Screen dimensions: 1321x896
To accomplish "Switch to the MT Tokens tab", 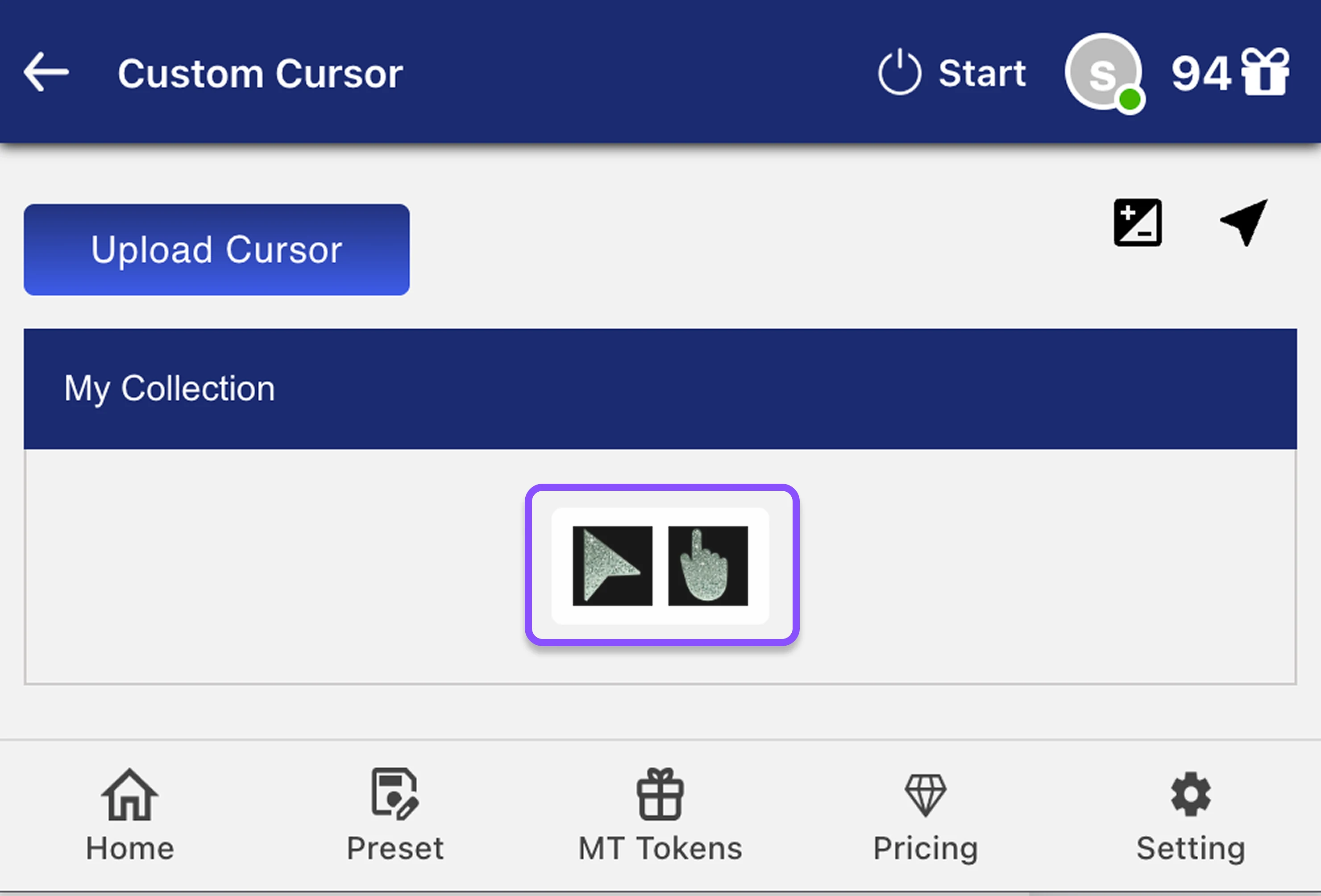I will (660, 817).
